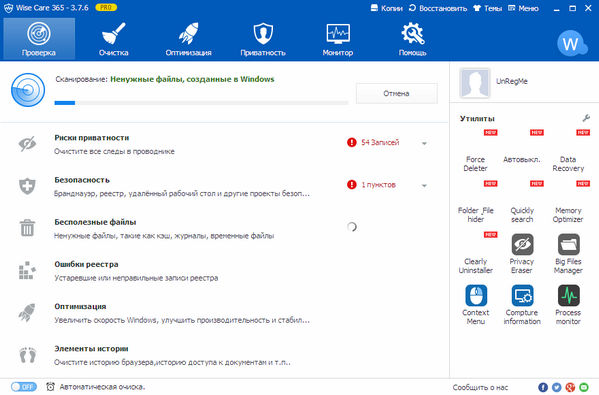Click the 54 Записей result link
This screenshot has width=599, height=395.
click(x=380, y=142)
